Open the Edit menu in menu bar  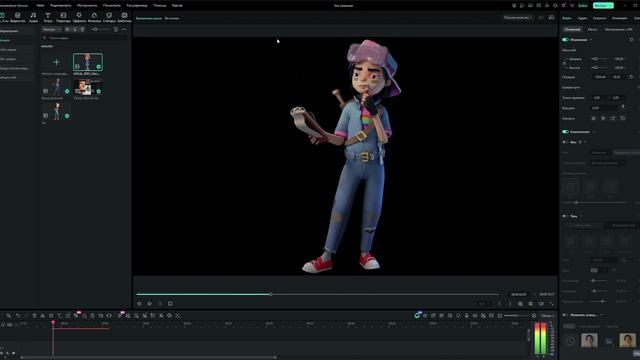point(60,5)
